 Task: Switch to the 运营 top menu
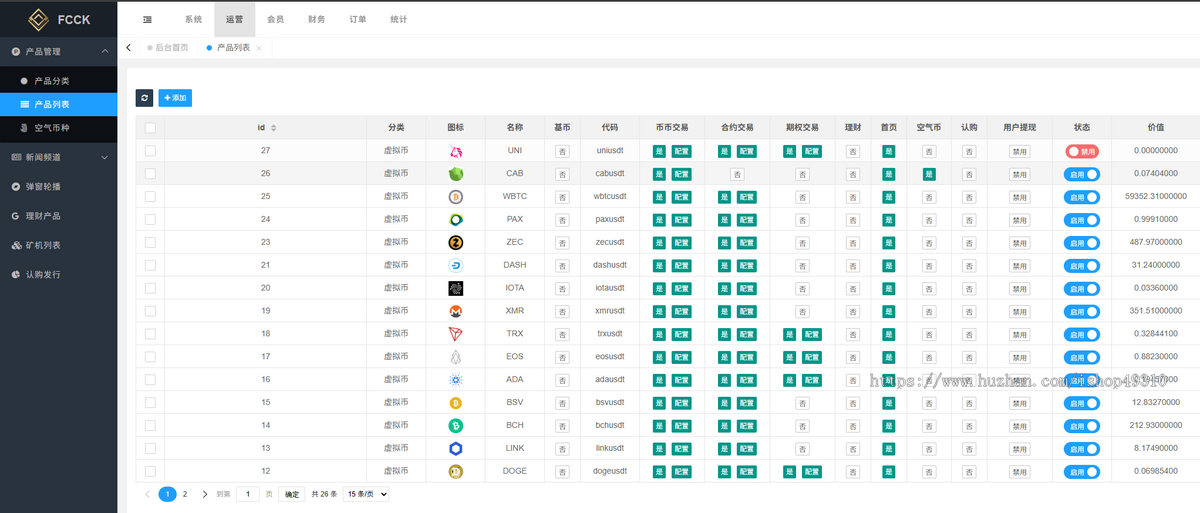point(234,19)
